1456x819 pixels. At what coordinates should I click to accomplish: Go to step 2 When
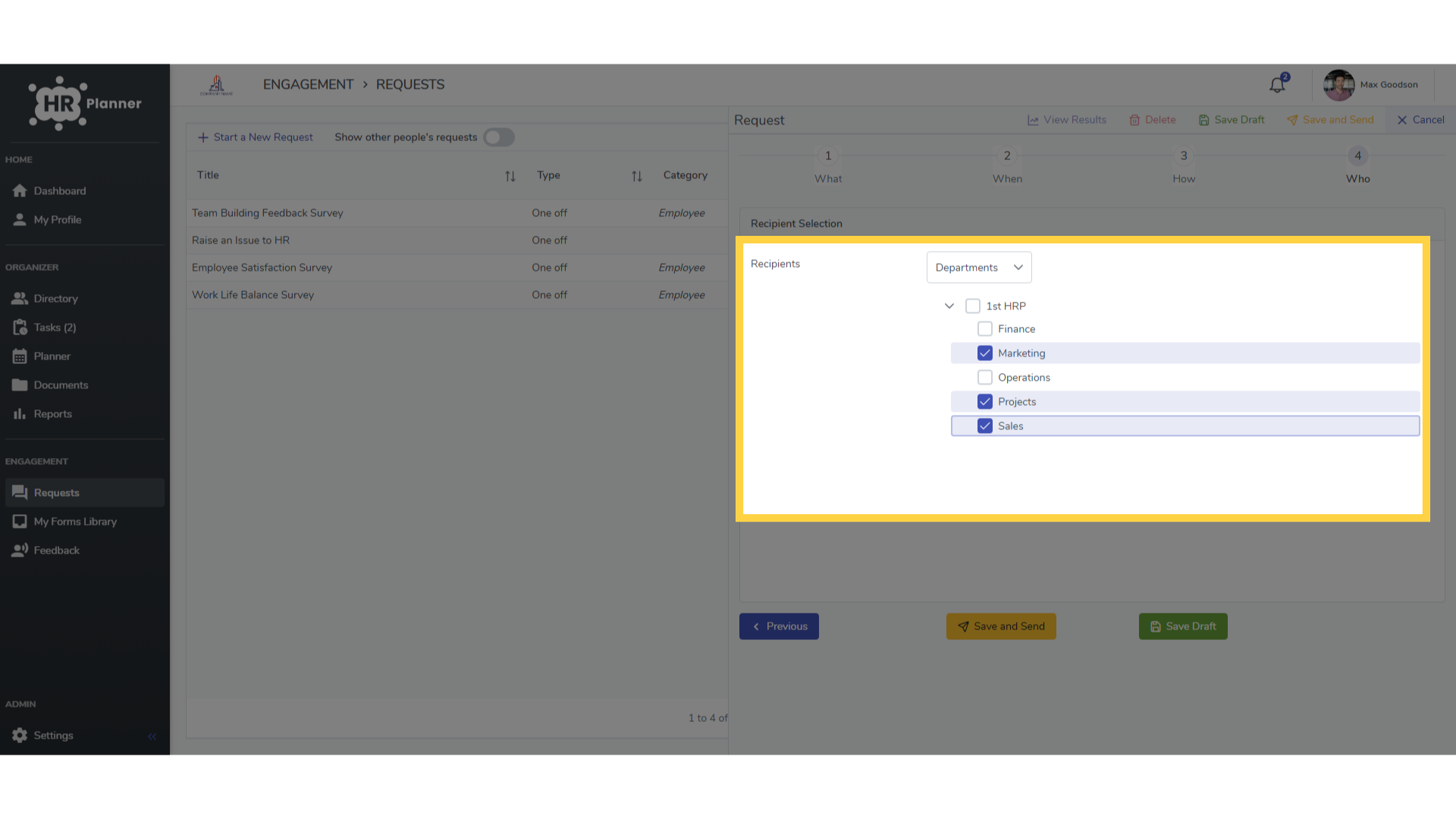(1007, 166)
